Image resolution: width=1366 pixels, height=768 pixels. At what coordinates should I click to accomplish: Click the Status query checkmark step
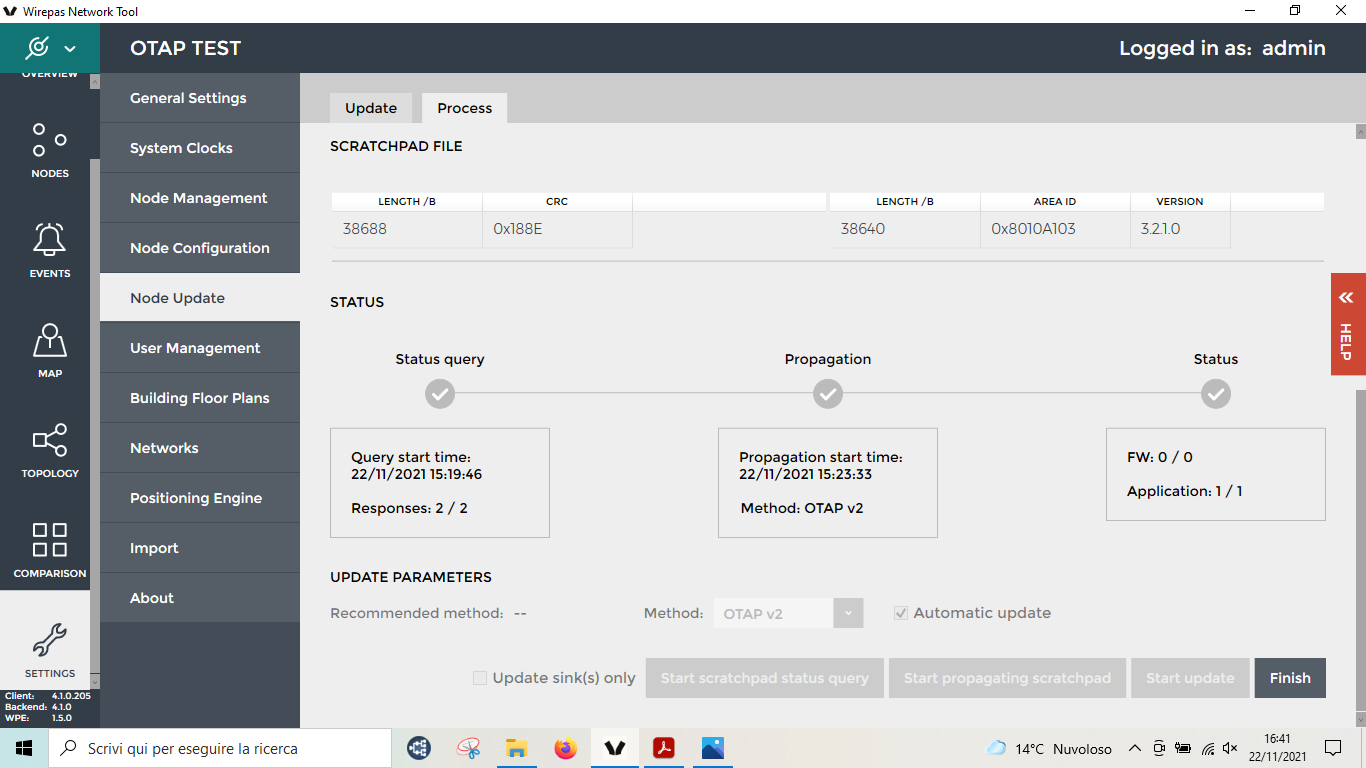coord(440,394)
